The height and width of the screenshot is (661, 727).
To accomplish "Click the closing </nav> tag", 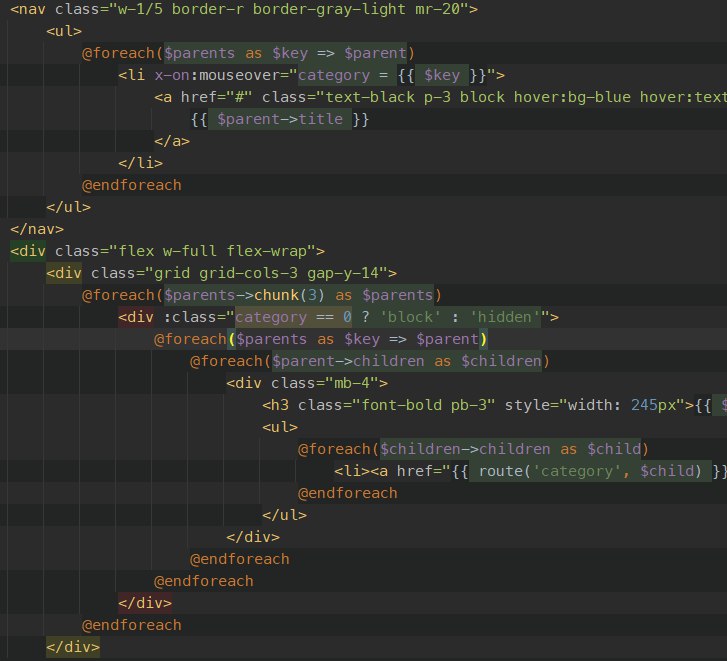I will point(37,229).
